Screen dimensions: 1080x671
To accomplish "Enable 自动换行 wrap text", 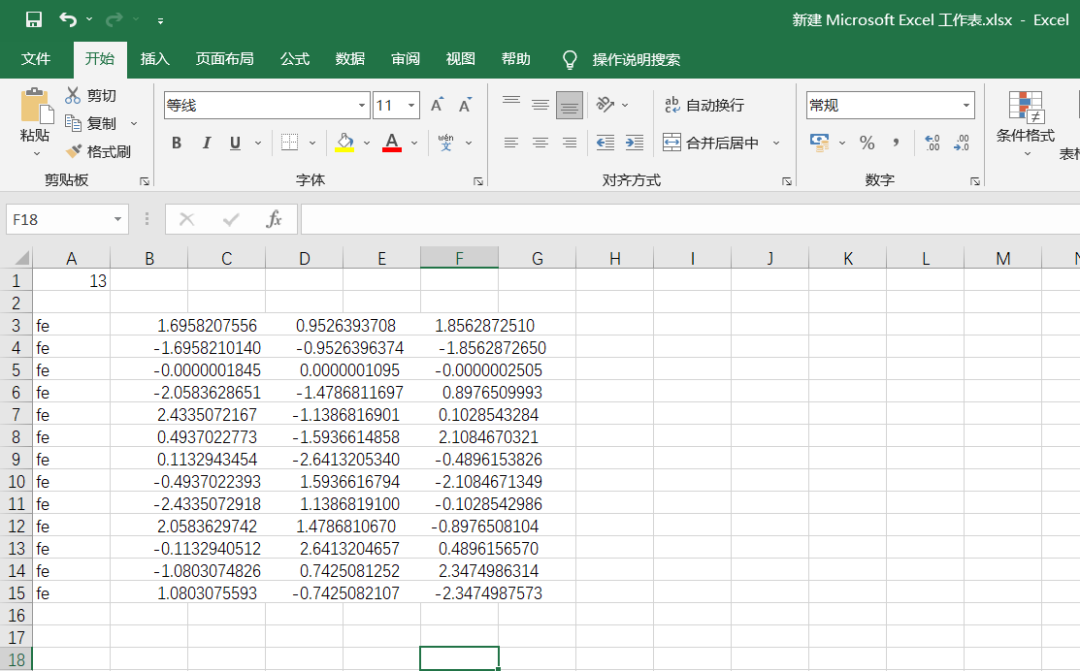I will 704,105.
